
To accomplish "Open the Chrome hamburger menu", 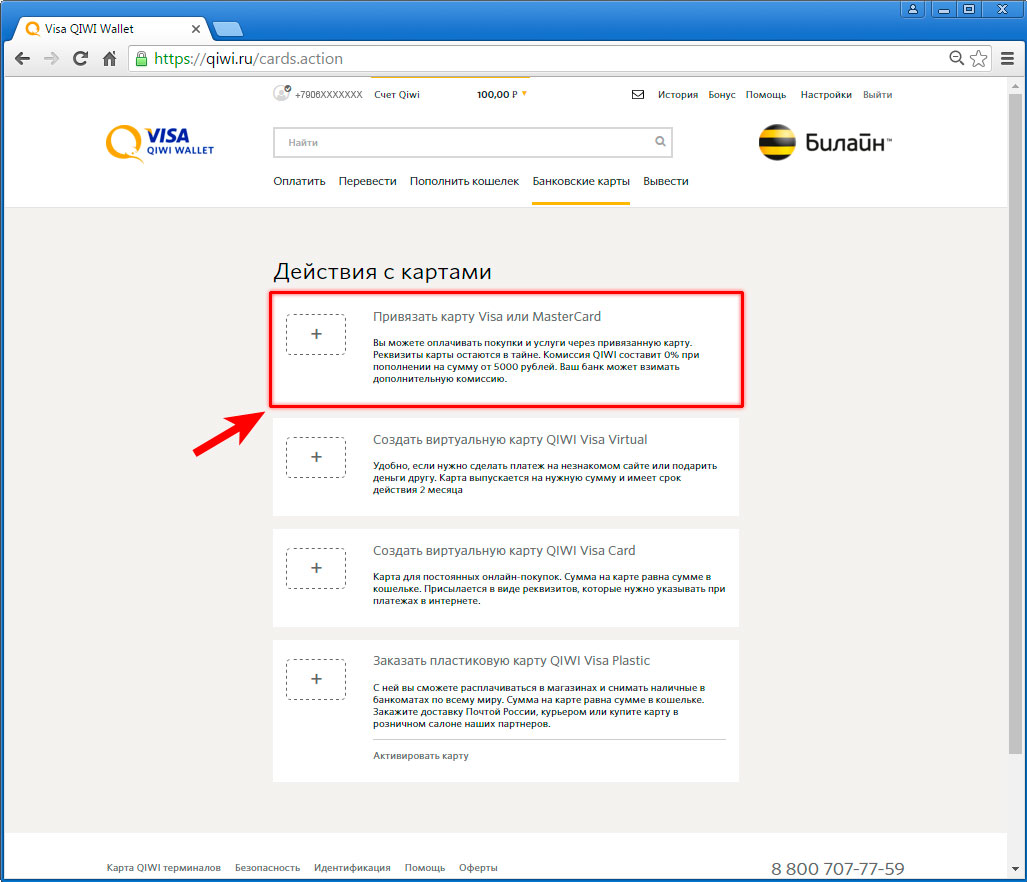I will pyautogui.click(x=1007, y=58).
